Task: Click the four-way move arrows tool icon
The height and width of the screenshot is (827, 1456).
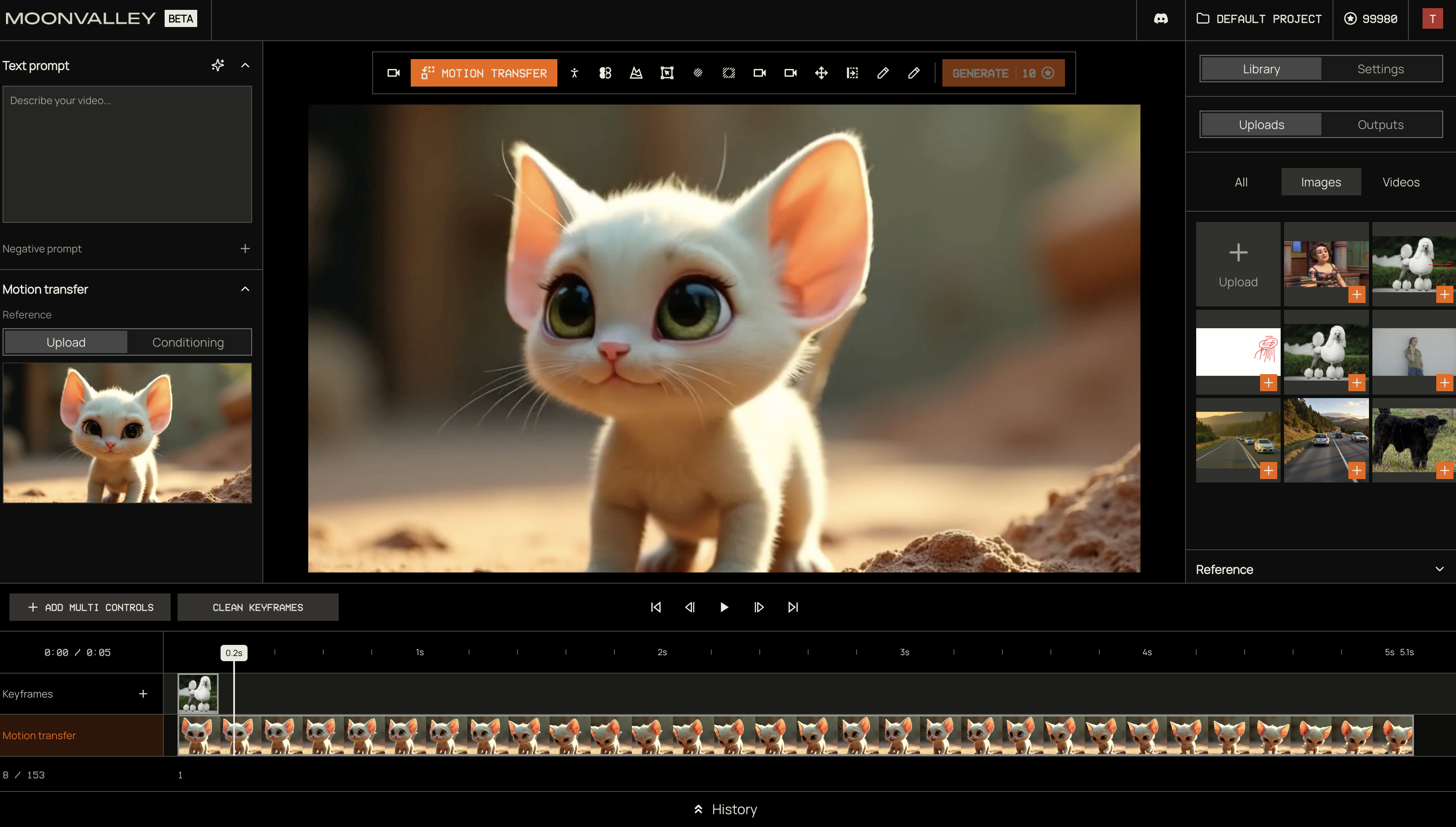Action: tap(821, 73)
